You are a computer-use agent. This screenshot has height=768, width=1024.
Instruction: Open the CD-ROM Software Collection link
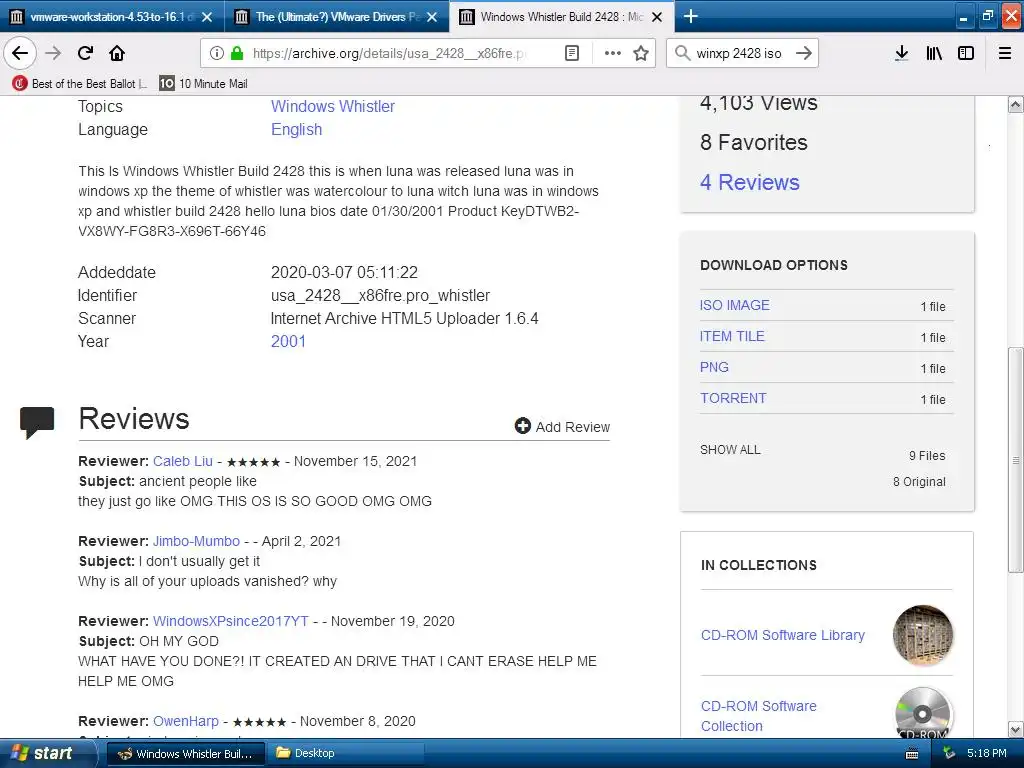[x=758, y=716]
